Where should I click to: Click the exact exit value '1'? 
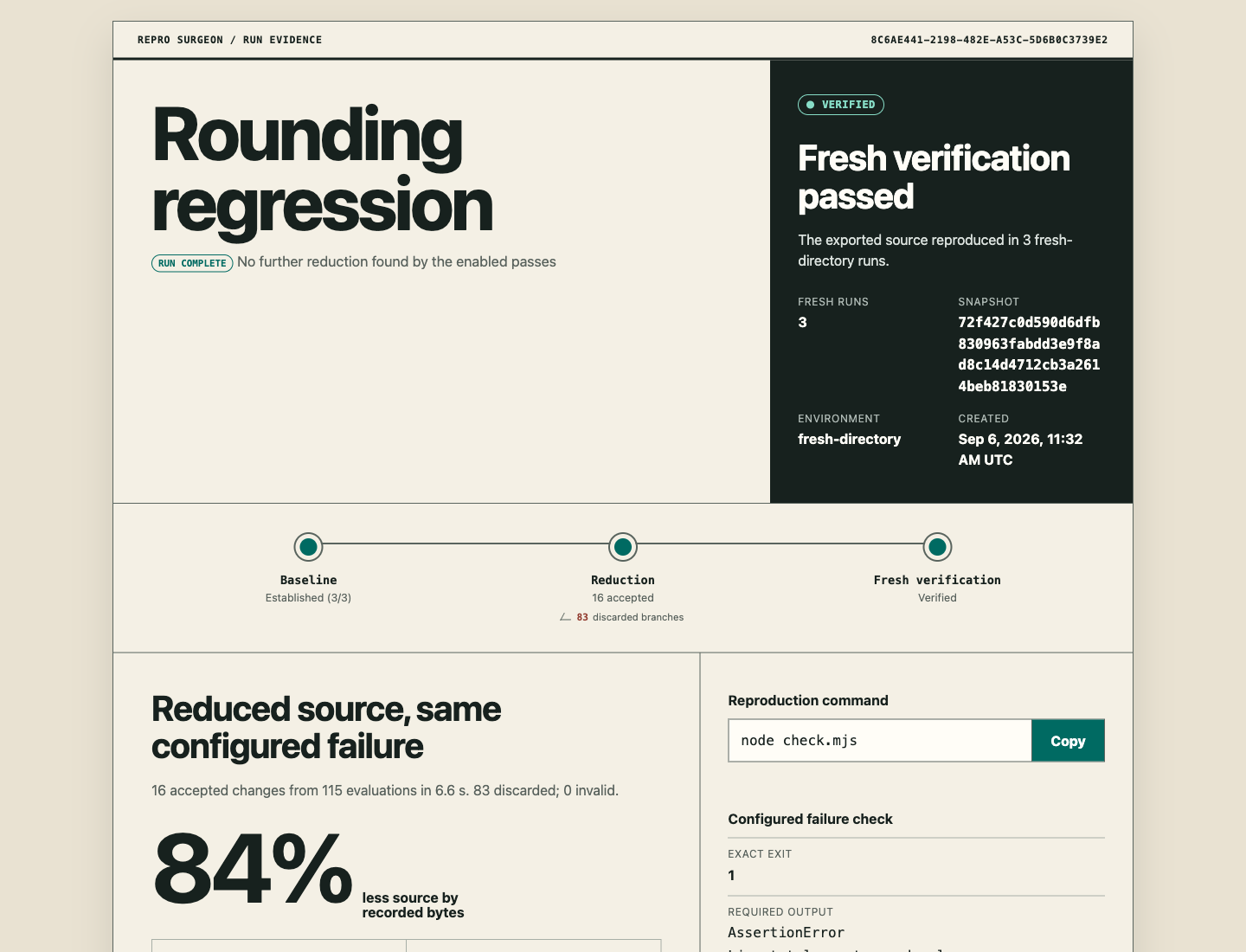731,875
